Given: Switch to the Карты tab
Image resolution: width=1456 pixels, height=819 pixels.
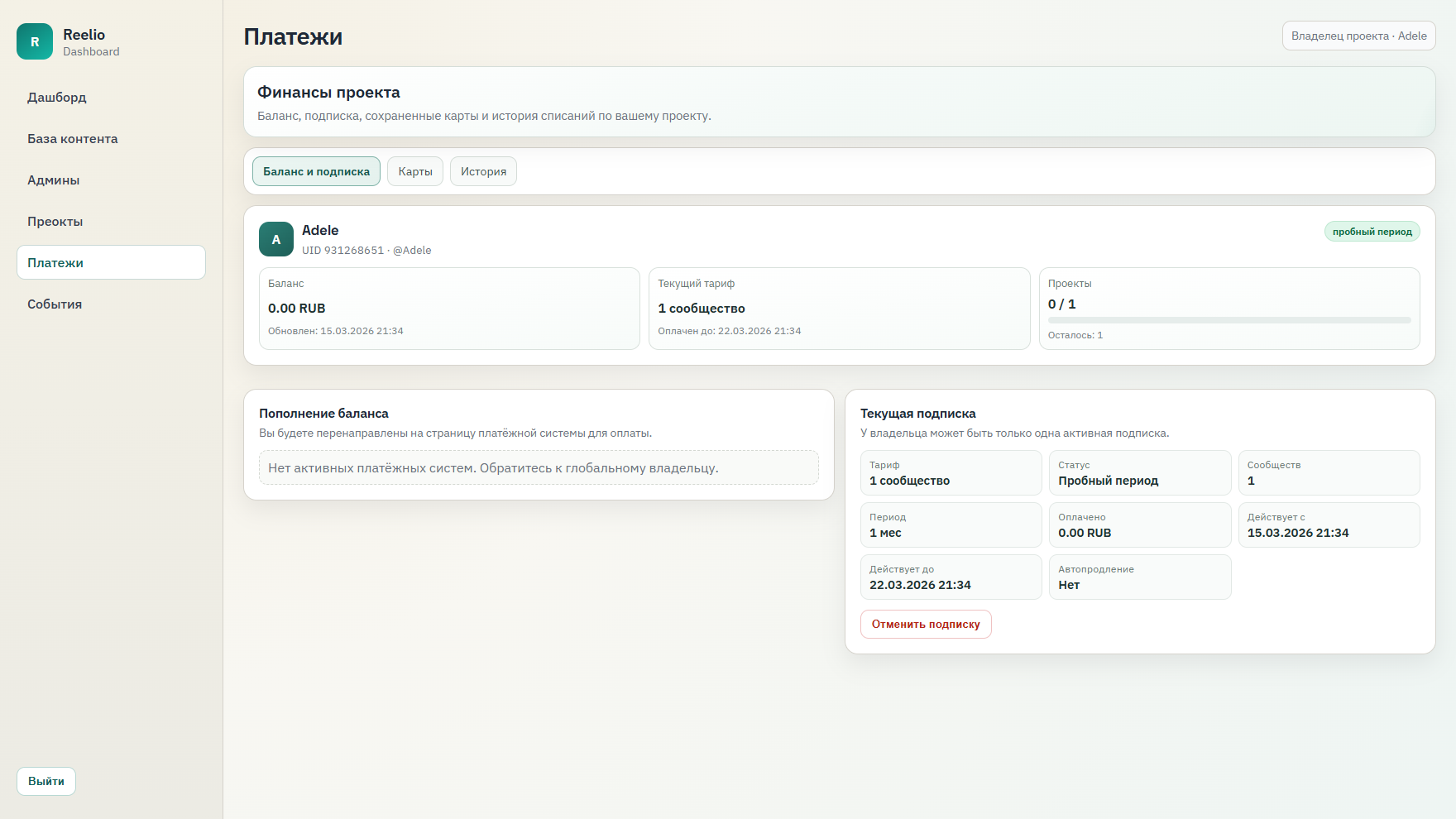Looking at the screenshot, I should click(x=415, y=172).
